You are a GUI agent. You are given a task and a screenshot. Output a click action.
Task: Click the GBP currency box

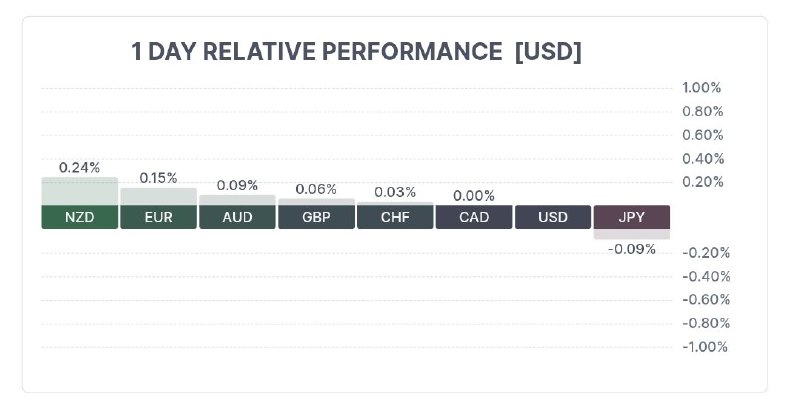[316, 217]
